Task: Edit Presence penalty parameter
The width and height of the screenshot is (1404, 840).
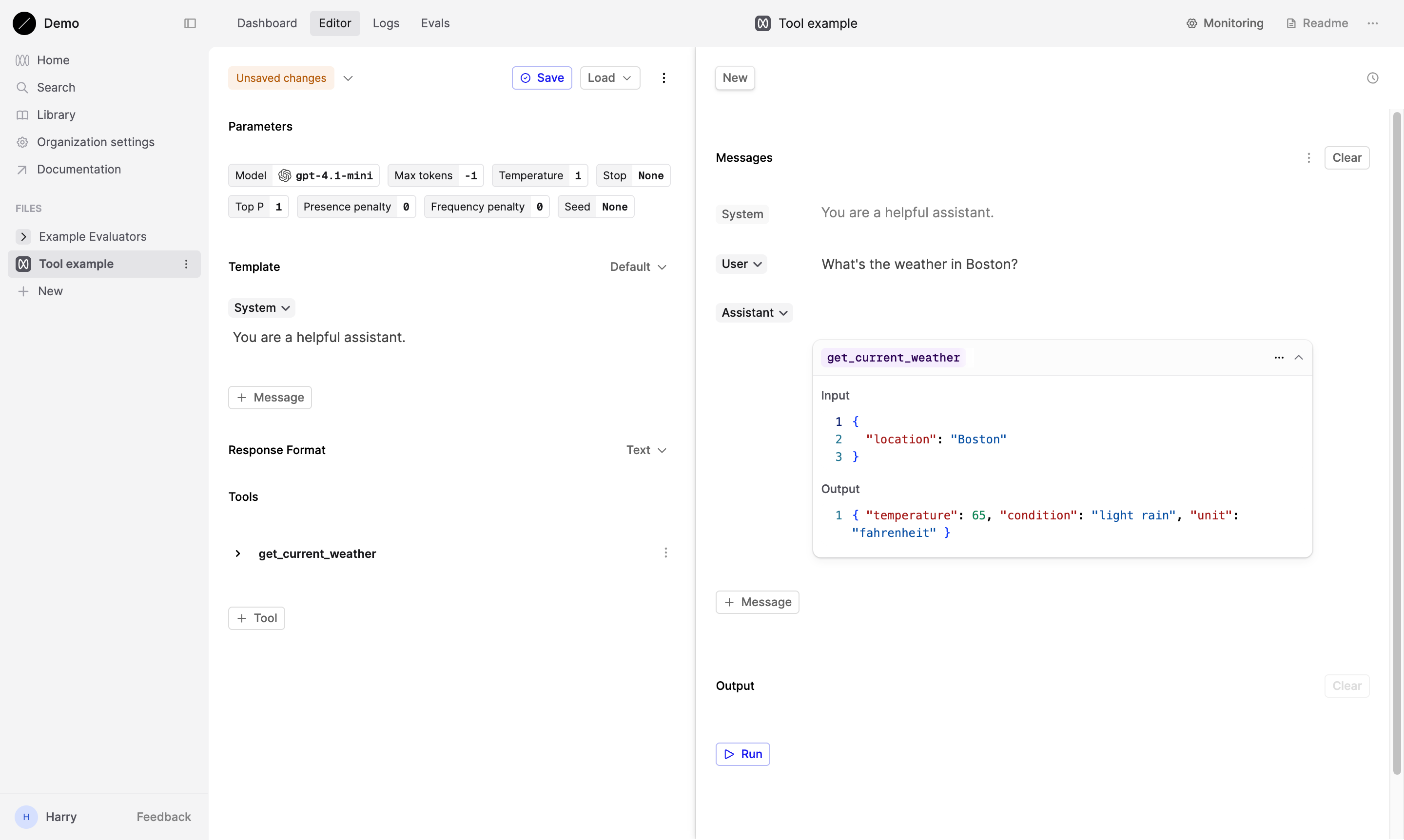Action: [356, 207]
